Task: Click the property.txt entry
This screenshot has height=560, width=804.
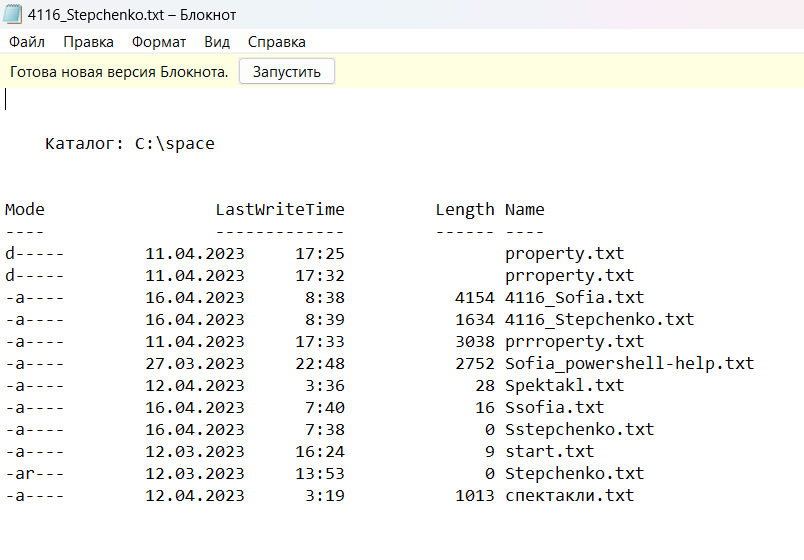Action: click(565, 253)
